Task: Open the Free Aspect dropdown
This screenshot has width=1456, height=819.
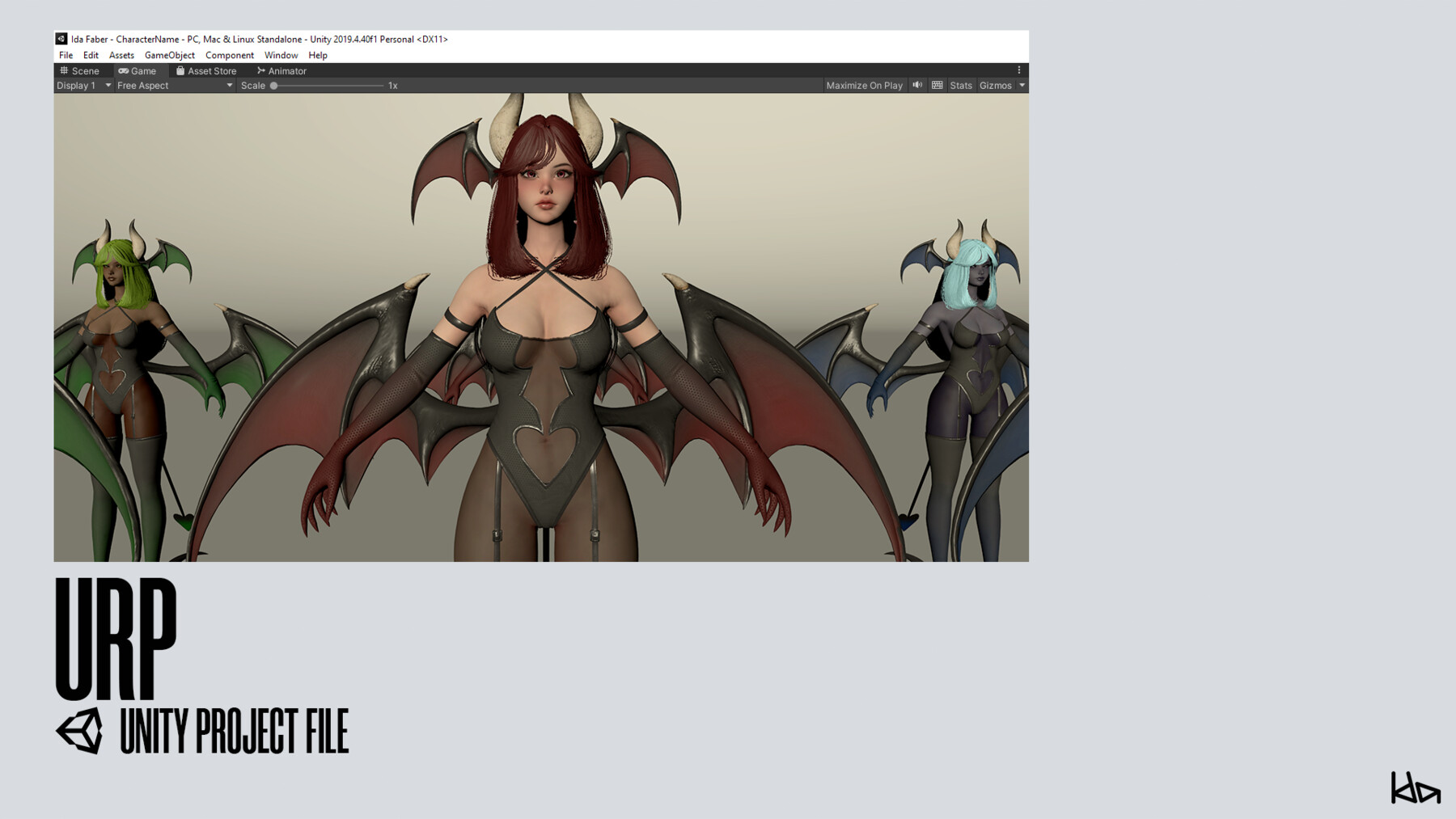Action: click(x=175, y=86)
